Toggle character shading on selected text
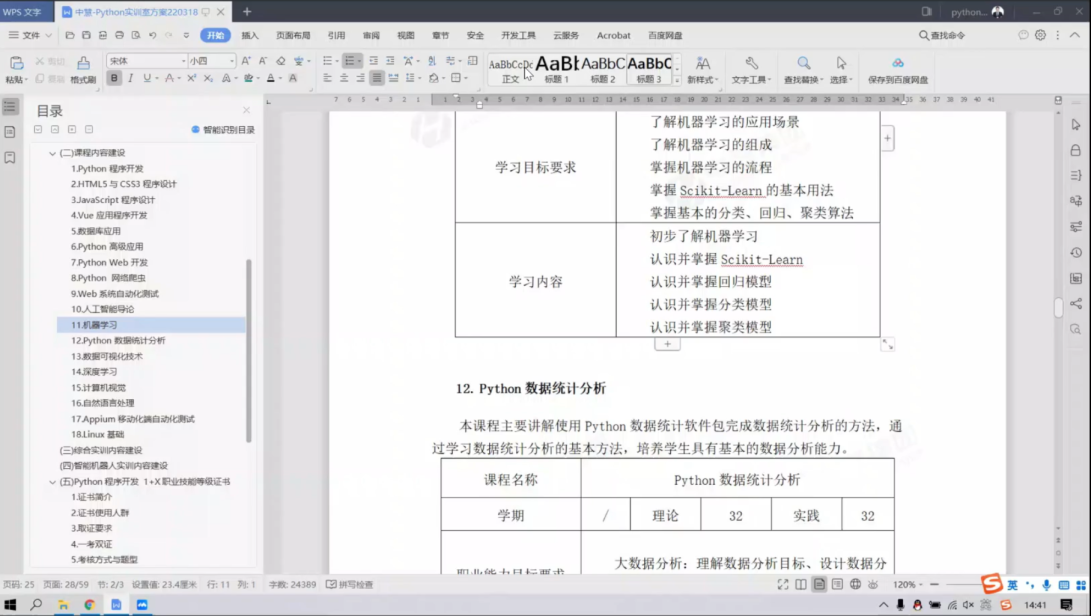The image size is (1091, 616). [293, 79]
